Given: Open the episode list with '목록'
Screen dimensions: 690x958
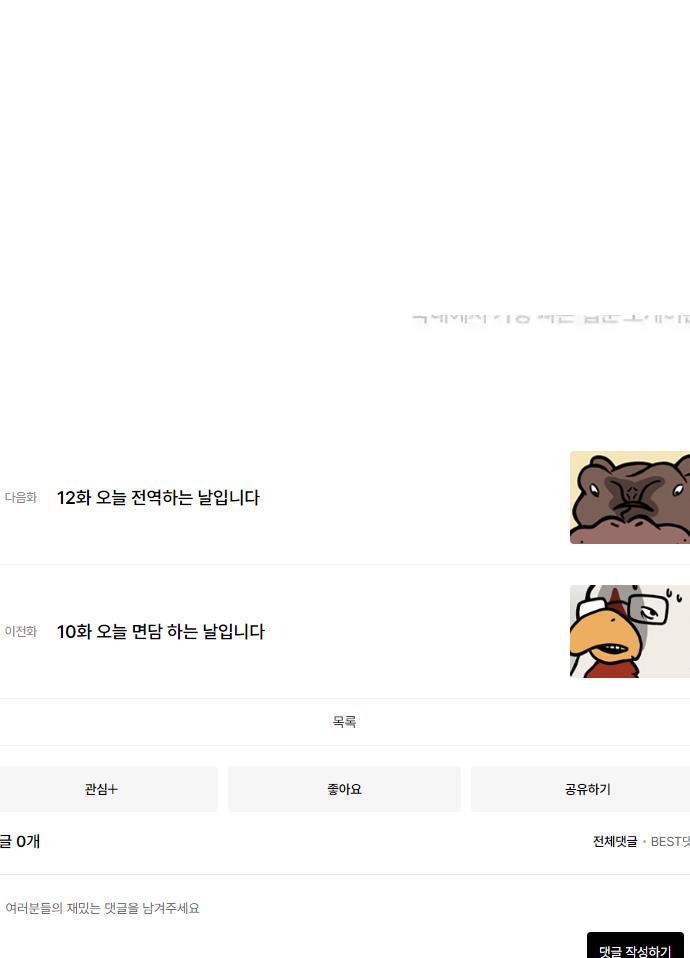Looking at the screenshot, I should [345, 722].
